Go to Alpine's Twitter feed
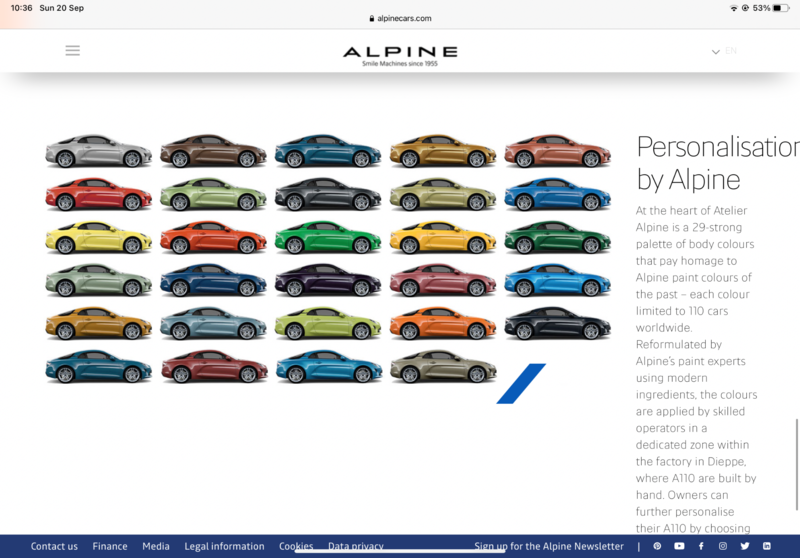Viewport: 800px width, 558px height. click(x=745, y=546)
